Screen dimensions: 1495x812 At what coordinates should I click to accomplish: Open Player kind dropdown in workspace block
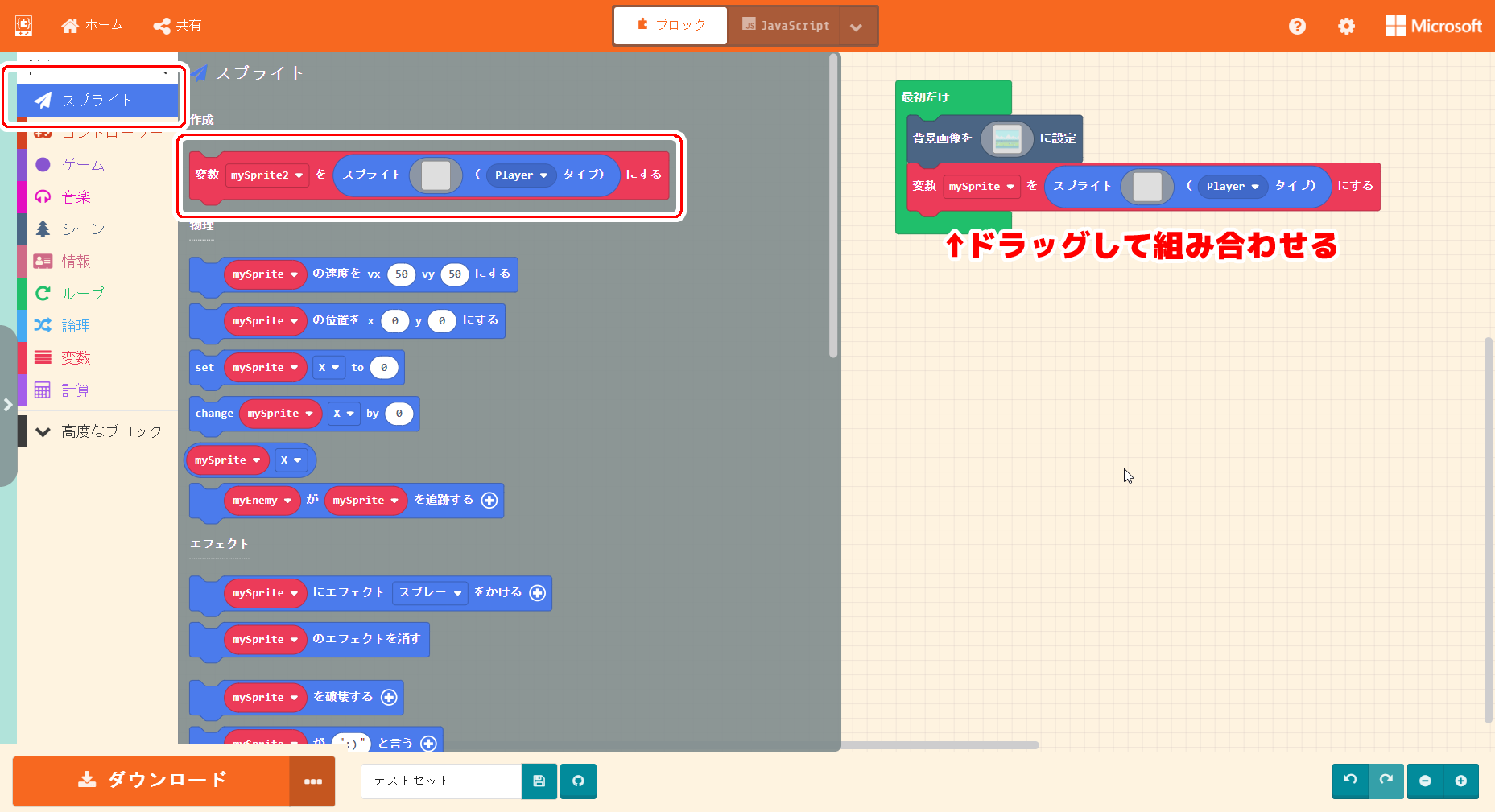pos(1233,187)
